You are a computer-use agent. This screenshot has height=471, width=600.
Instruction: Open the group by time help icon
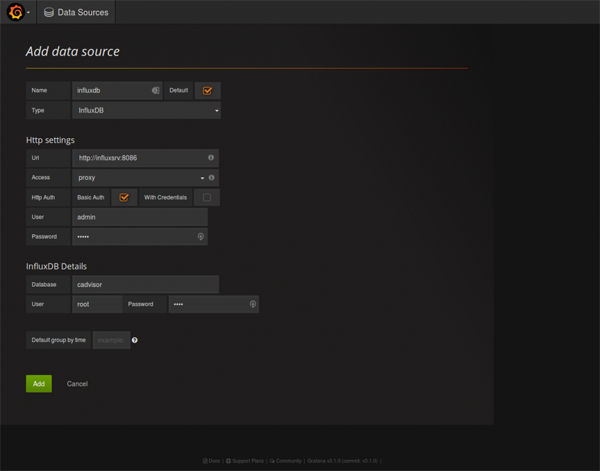pos(135,340)
